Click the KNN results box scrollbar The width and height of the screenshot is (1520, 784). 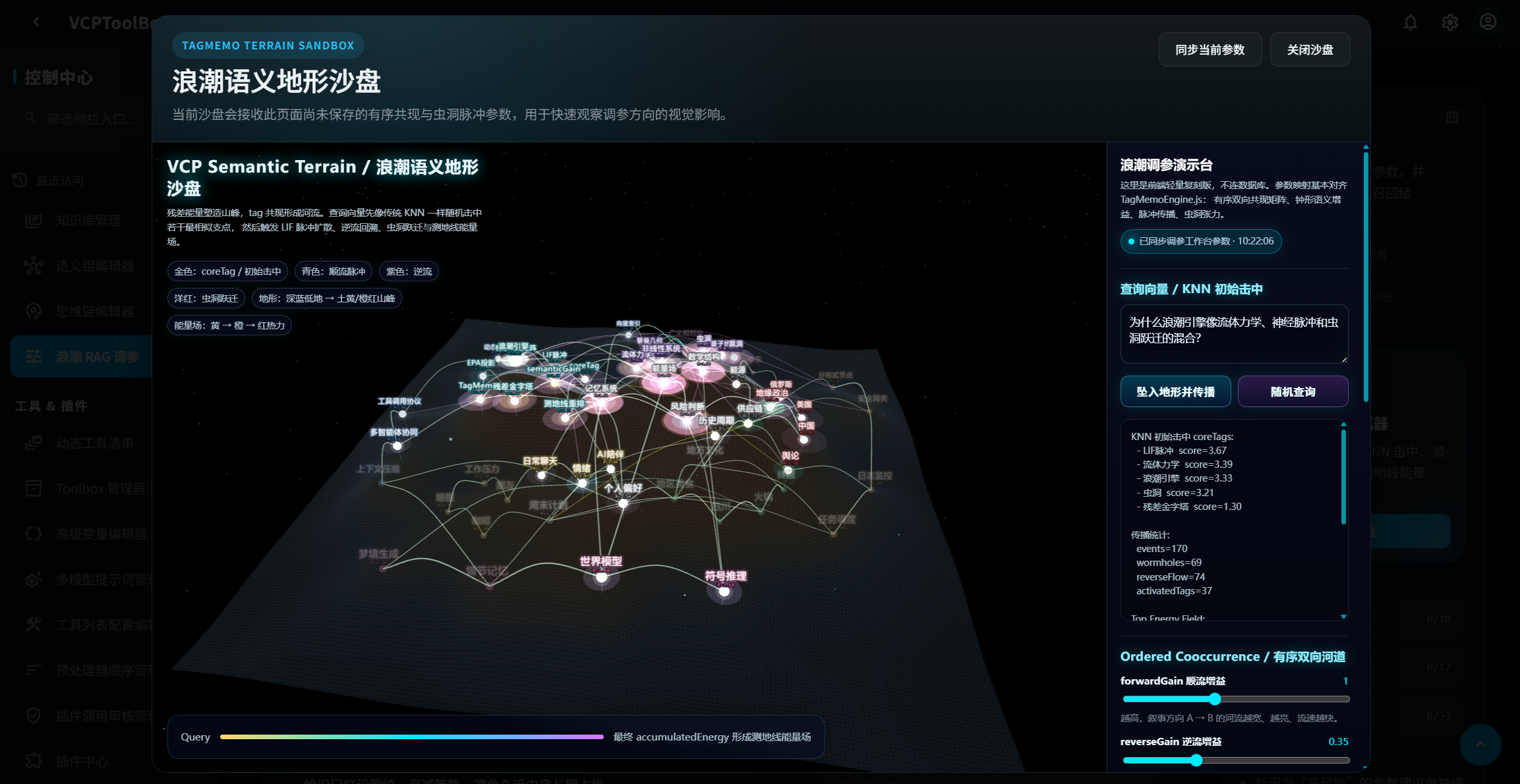tap(1343, 476)
